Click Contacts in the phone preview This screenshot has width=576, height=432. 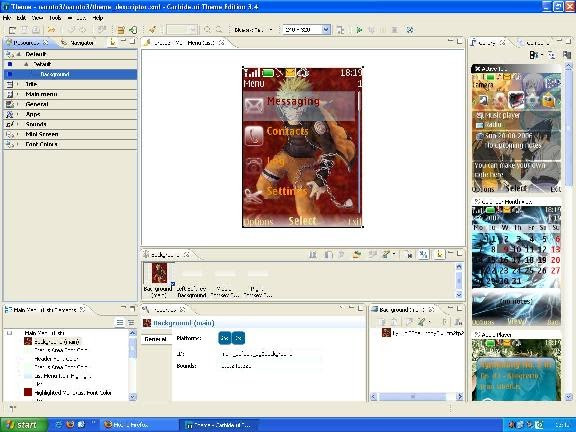click(287, 131)
